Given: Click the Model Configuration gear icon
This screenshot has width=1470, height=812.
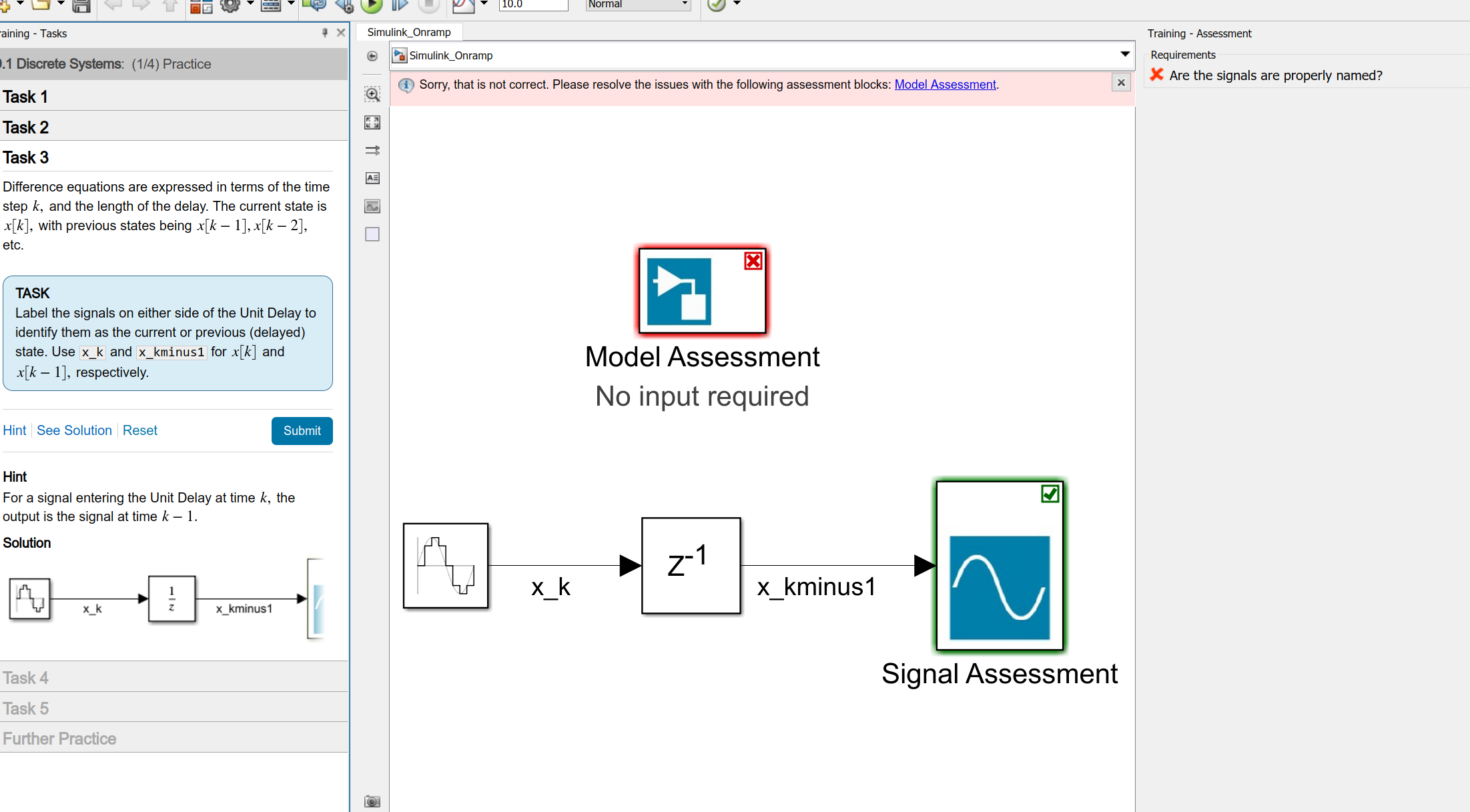Looking at the screenshot, I should [230, 5].
